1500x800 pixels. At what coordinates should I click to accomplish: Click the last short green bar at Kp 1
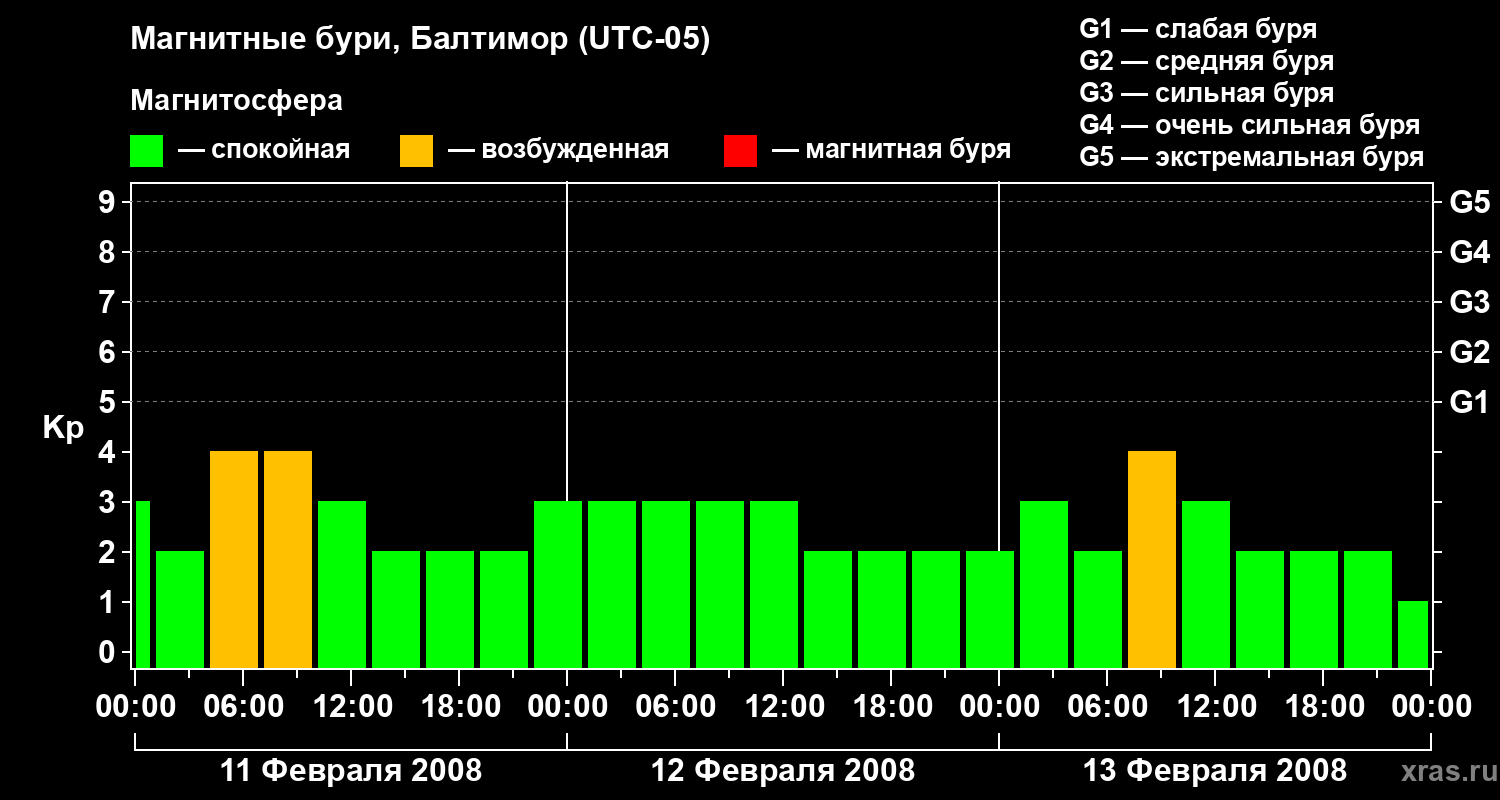coord(1413,634)
